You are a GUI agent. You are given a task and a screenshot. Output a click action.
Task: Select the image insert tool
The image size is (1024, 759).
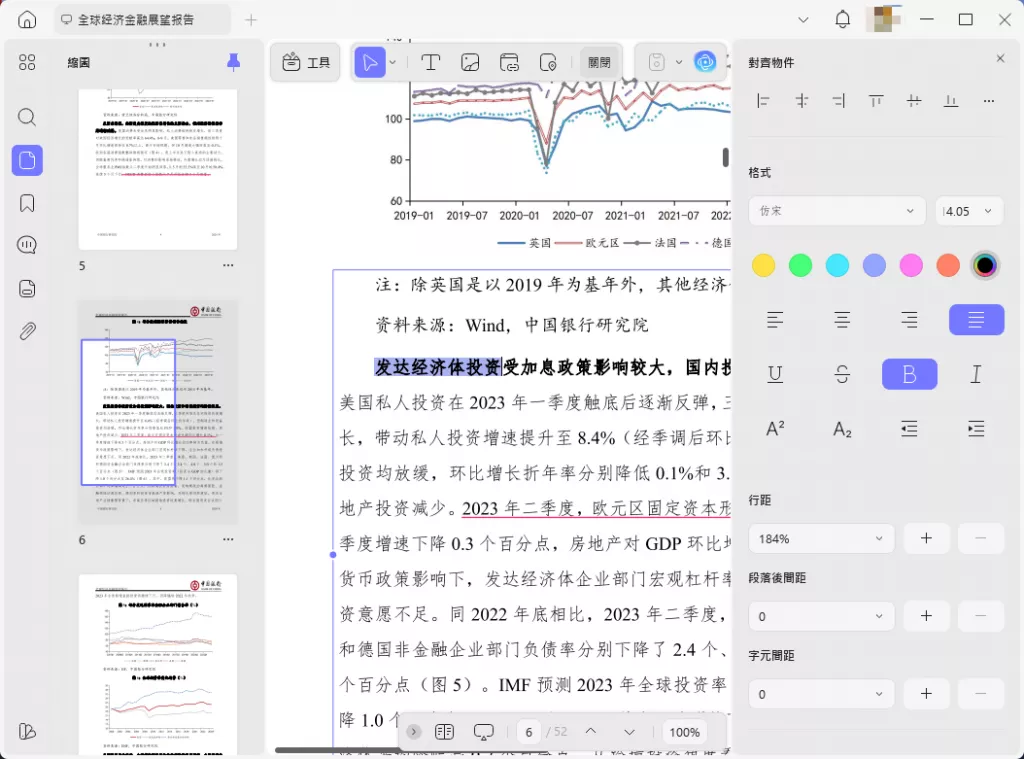click(x=470, y=62)
